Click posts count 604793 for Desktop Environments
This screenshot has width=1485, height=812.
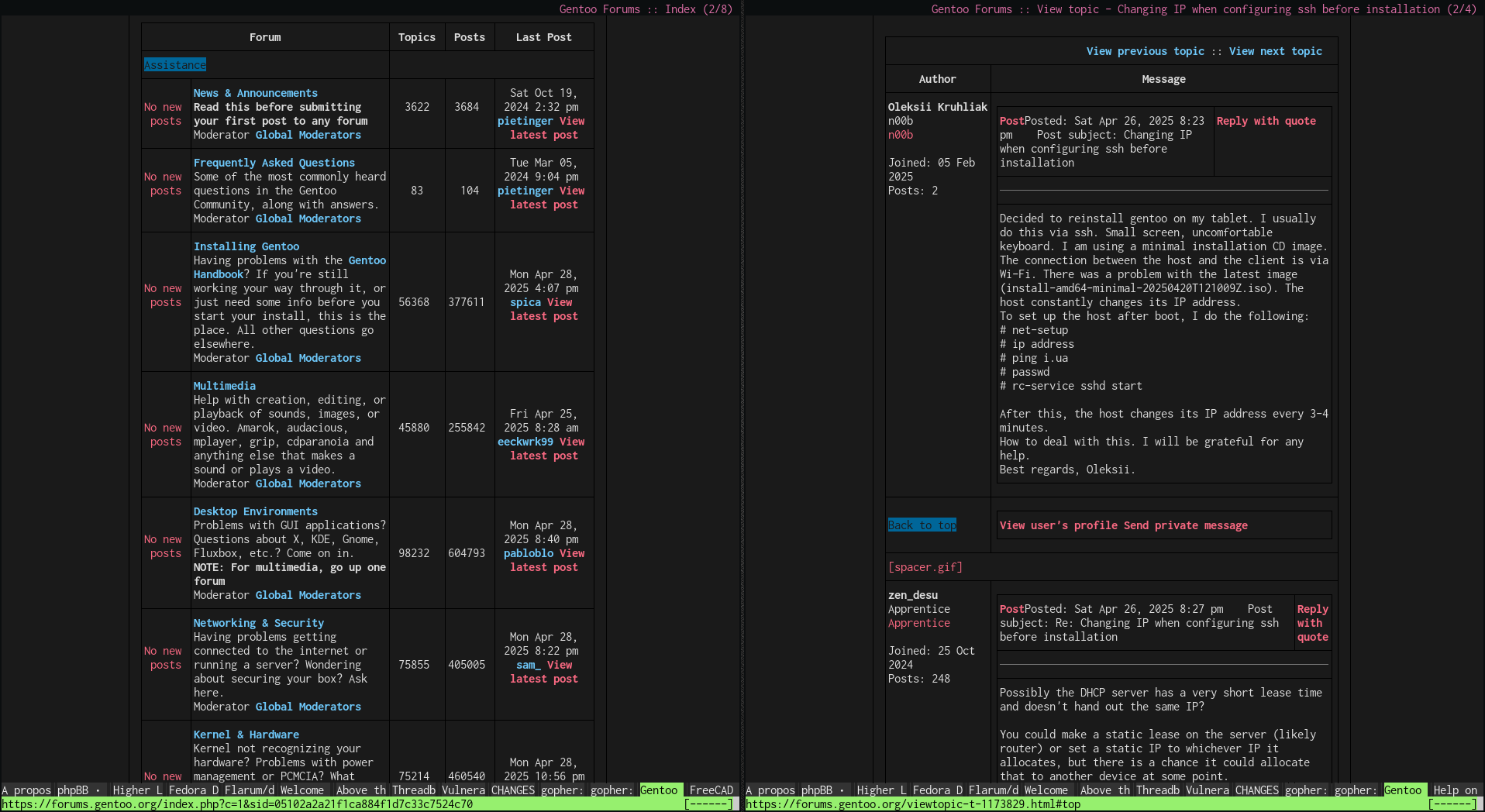point(466,553)
